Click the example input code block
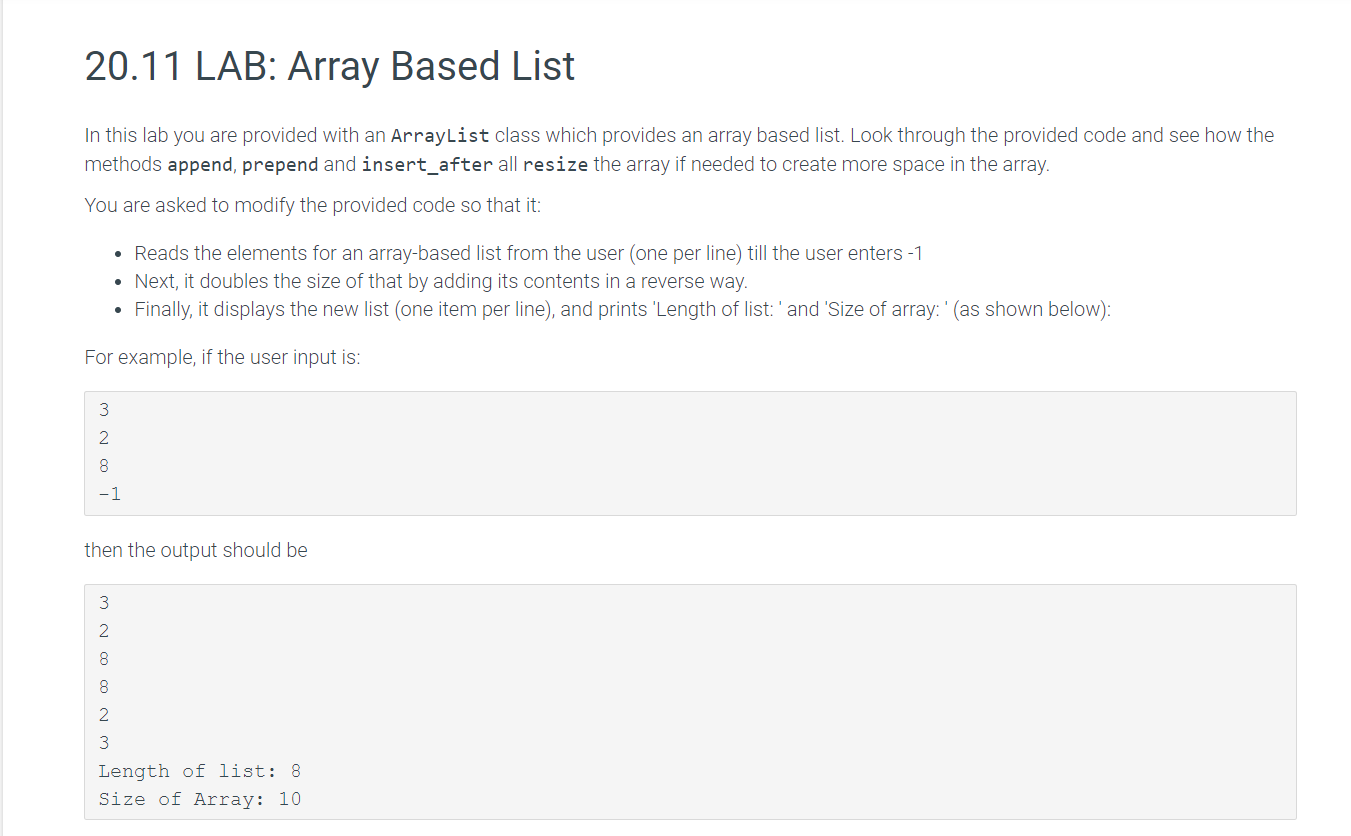Image resolution: width=1351 pixels, height=836 pixels. pyautogui.click(x=690, y=452)
